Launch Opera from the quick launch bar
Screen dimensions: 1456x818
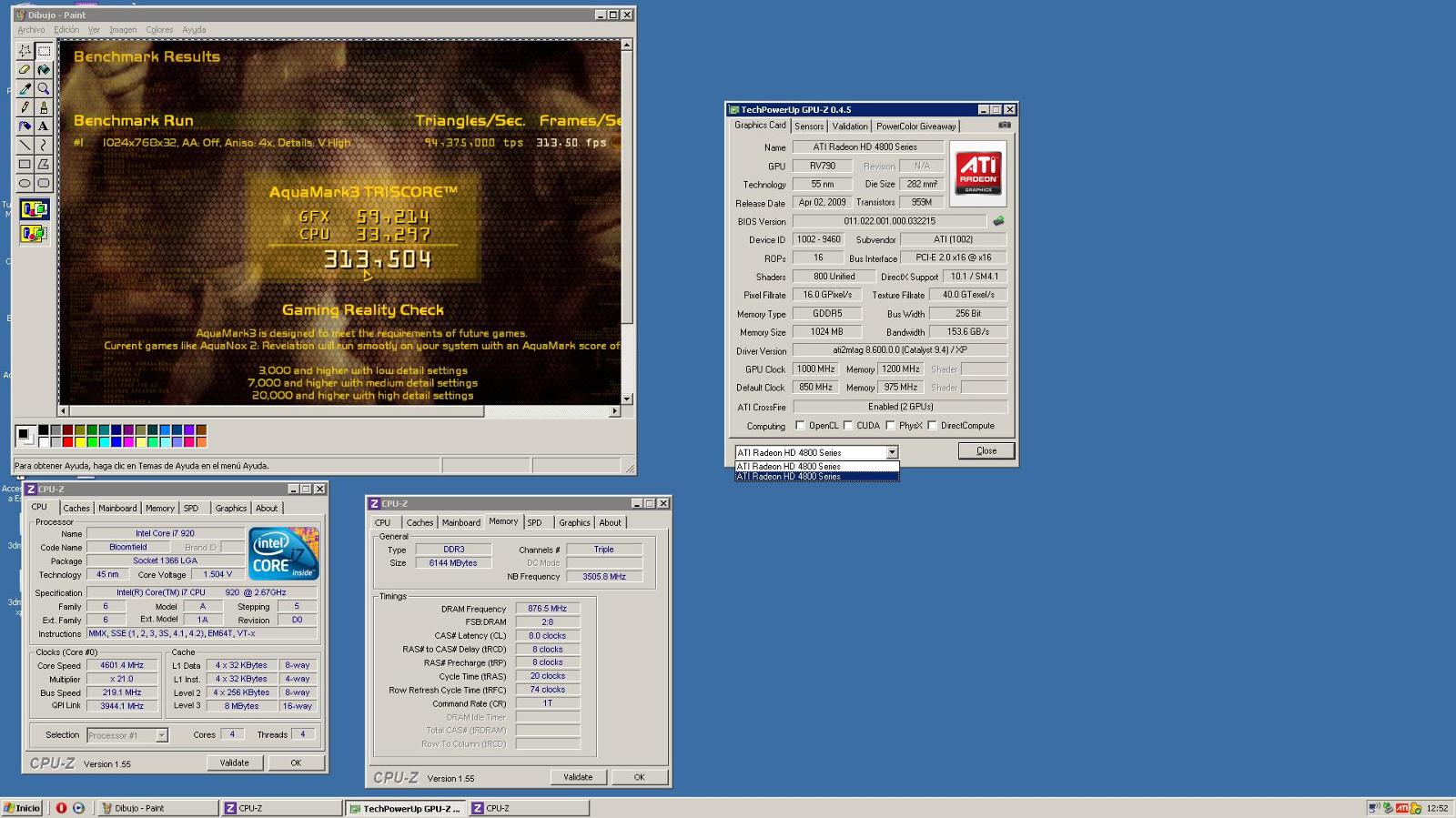tap(62, 808)
